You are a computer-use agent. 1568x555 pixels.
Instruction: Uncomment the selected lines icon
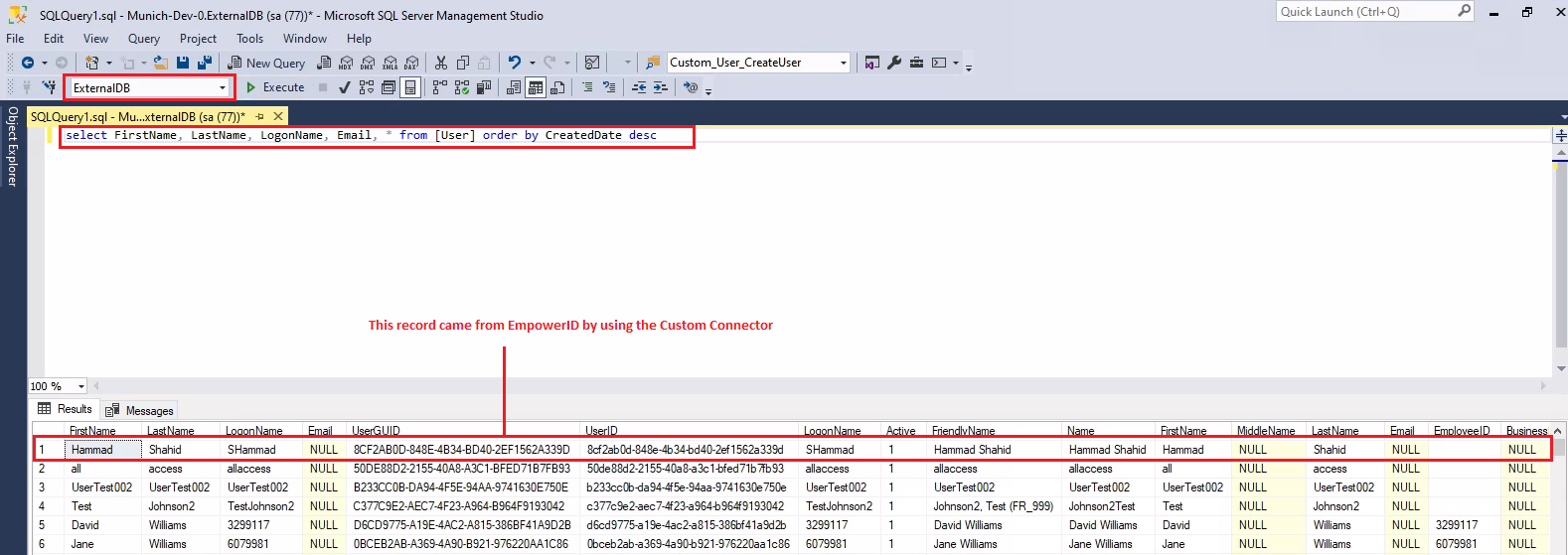point(609,87)
